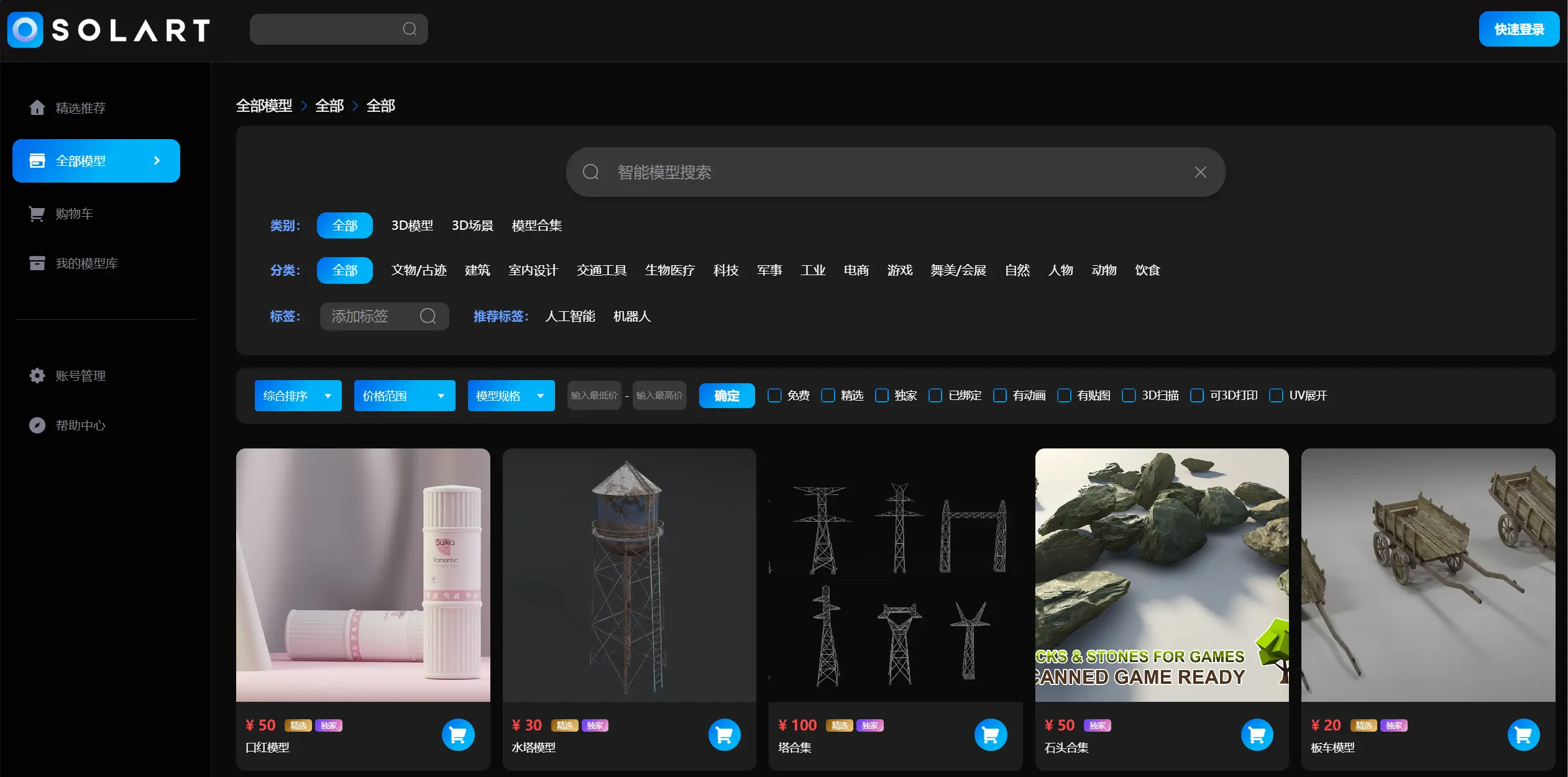Screen dimensions: 1568x777
Task: Open shopping cart sidebar icon
Action: [x=37, y=214]
